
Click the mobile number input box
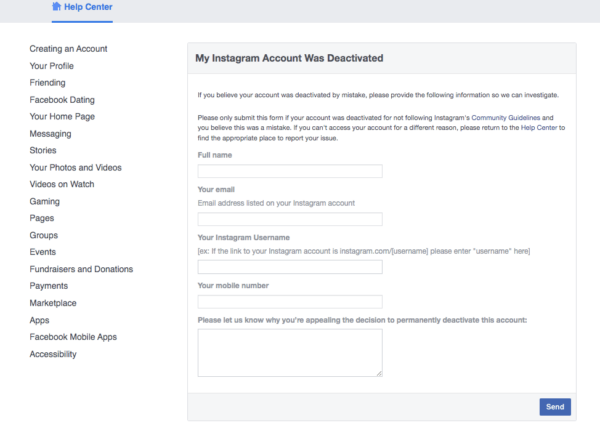pyautogui.click(x=290, y=302)
